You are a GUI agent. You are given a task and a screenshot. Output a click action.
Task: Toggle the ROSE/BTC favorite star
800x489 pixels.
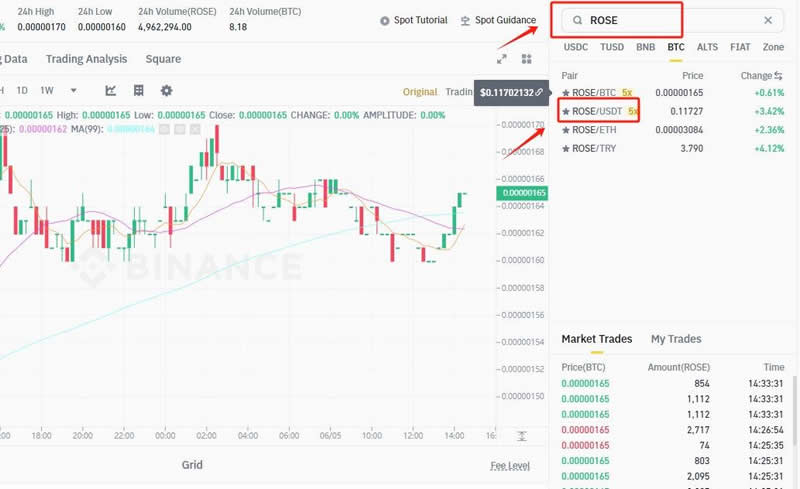point(566,93)
